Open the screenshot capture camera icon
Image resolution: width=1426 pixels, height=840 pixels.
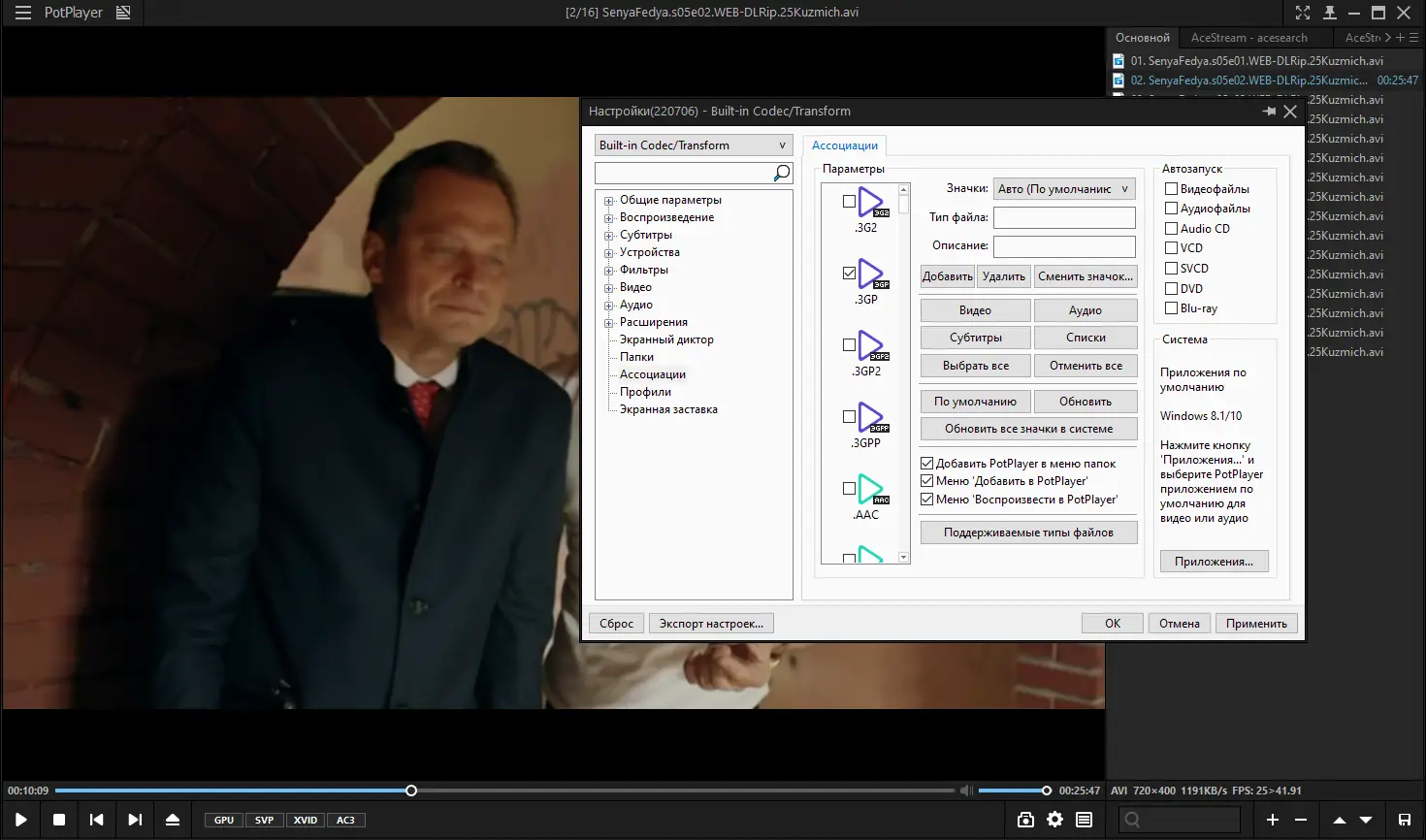pos(1025,820)
